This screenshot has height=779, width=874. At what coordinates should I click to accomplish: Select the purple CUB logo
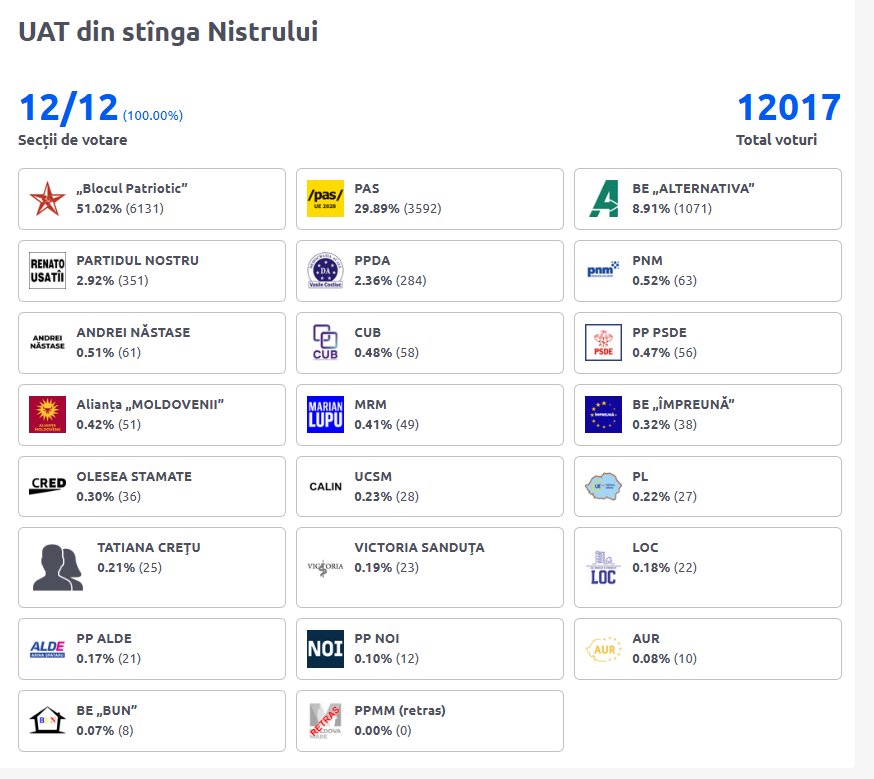[325, 343]
